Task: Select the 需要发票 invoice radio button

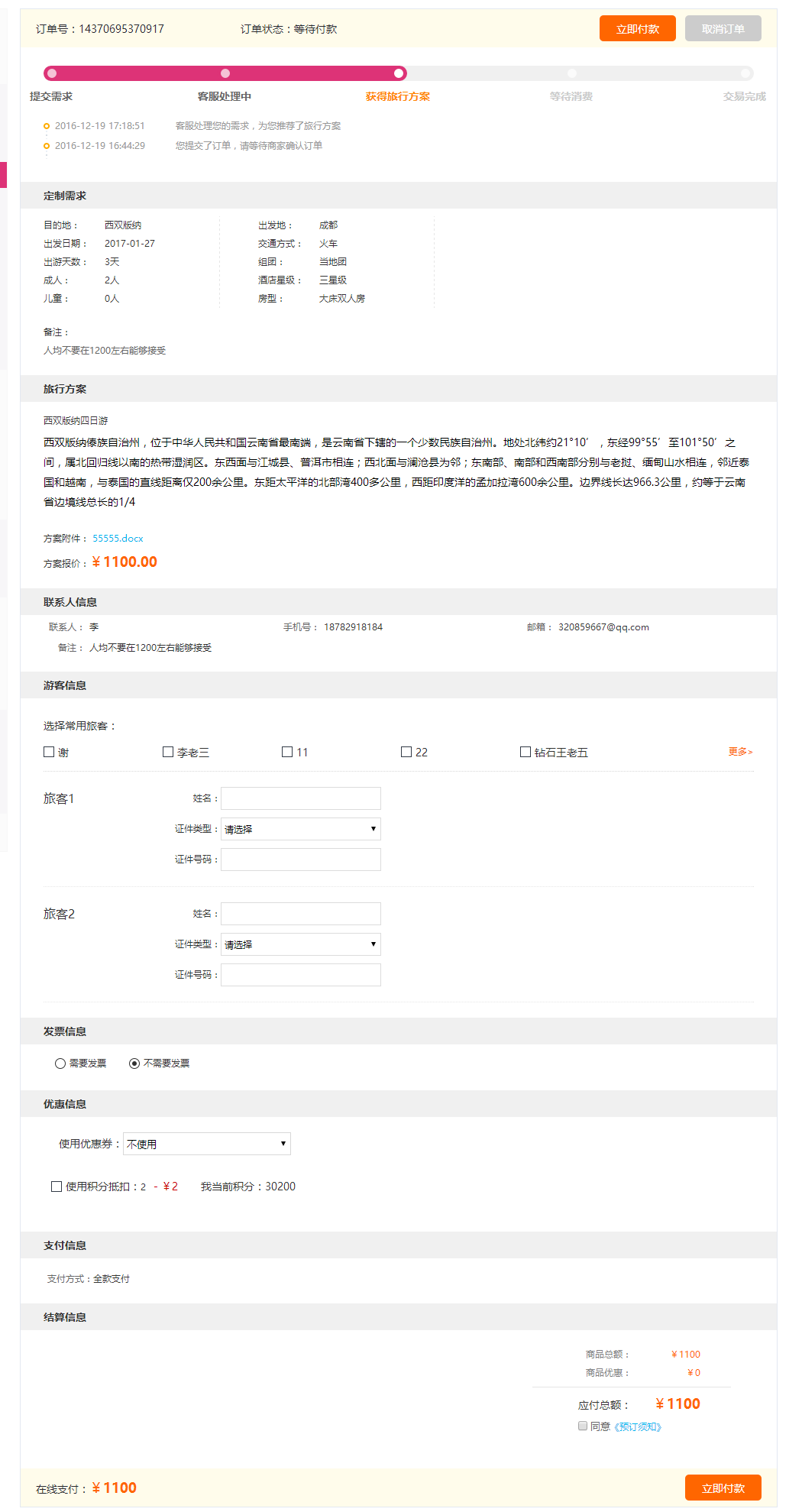Action: pyautogui.click(x=60, y=1064)
